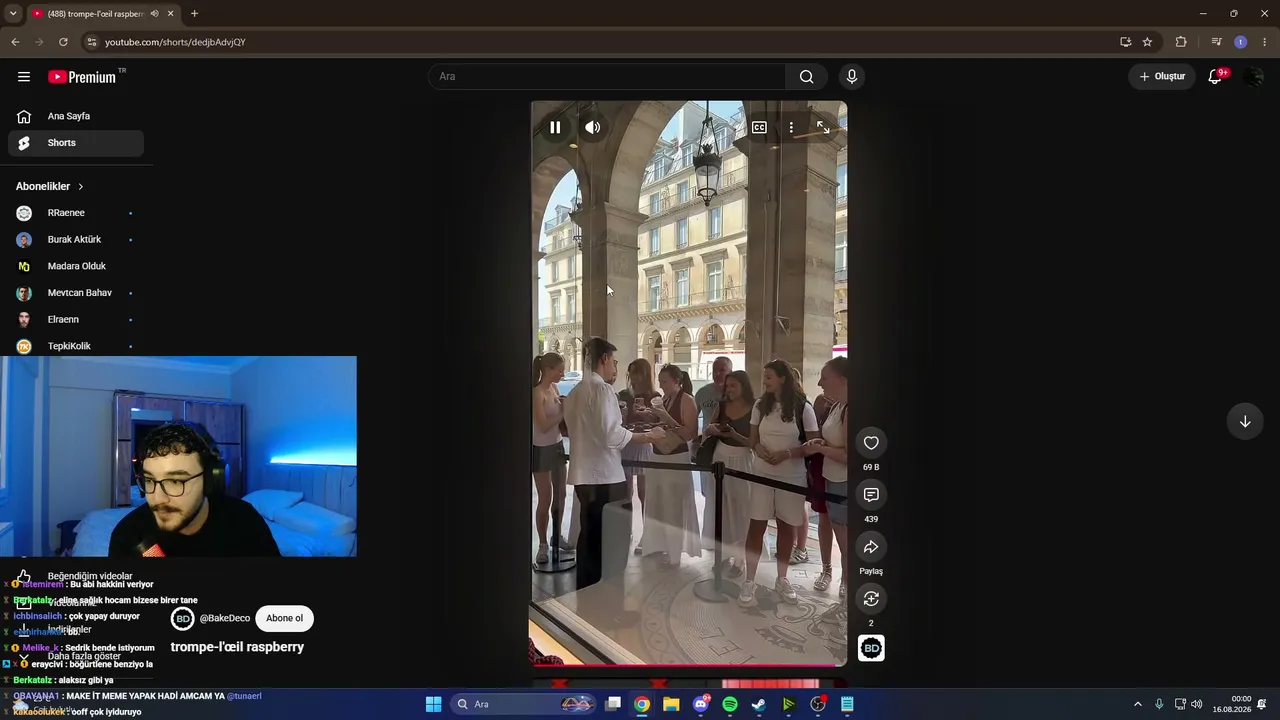Select Shorts in the sidebar

pyautogui.click(x=76, y=143)
